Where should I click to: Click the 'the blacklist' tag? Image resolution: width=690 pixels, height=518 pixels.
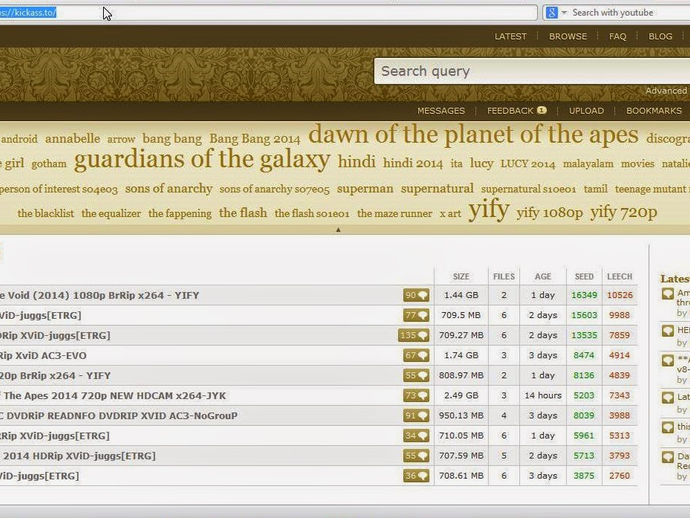coord(46,213)
